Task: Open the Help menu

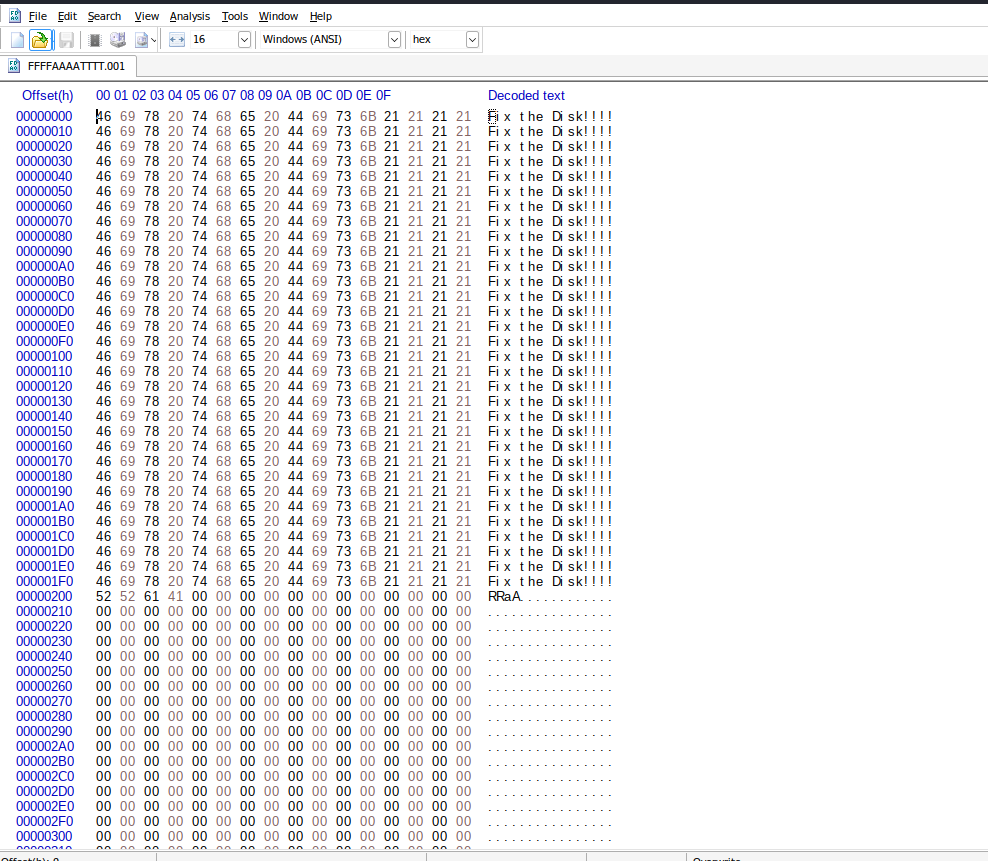Action: (321, 16)
